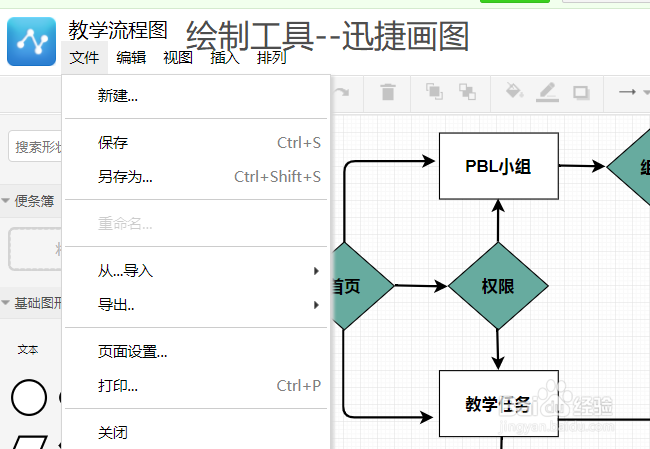Click the trash delete icon

click(x=388, y=92)
